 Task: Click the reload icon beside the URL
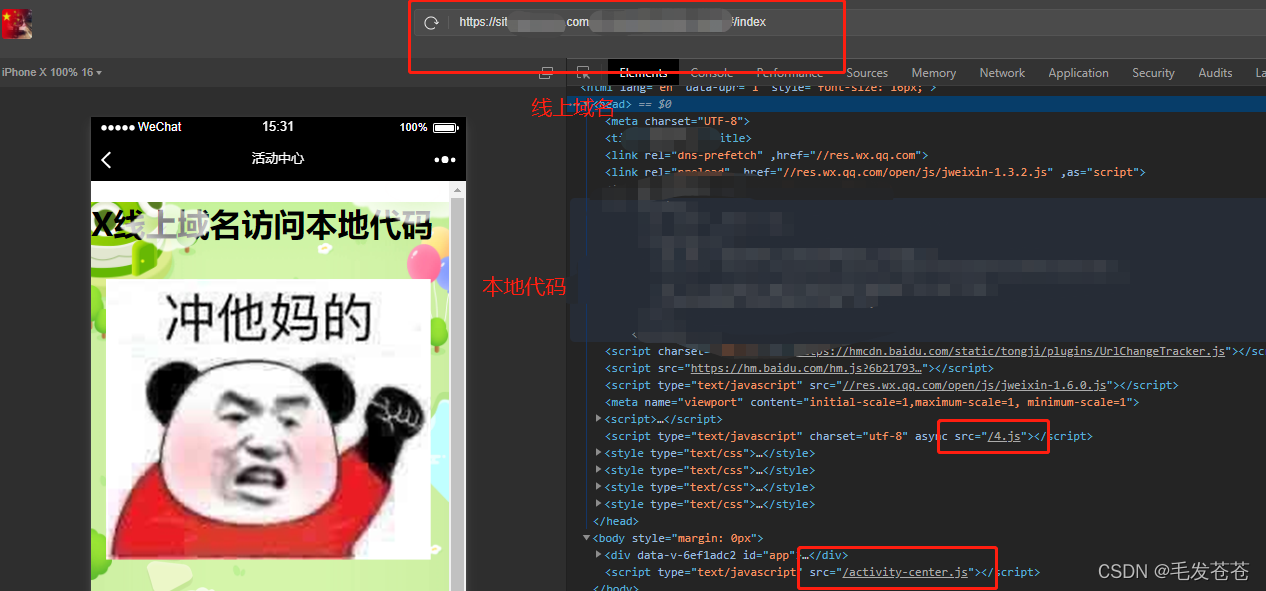click(432, 22)
